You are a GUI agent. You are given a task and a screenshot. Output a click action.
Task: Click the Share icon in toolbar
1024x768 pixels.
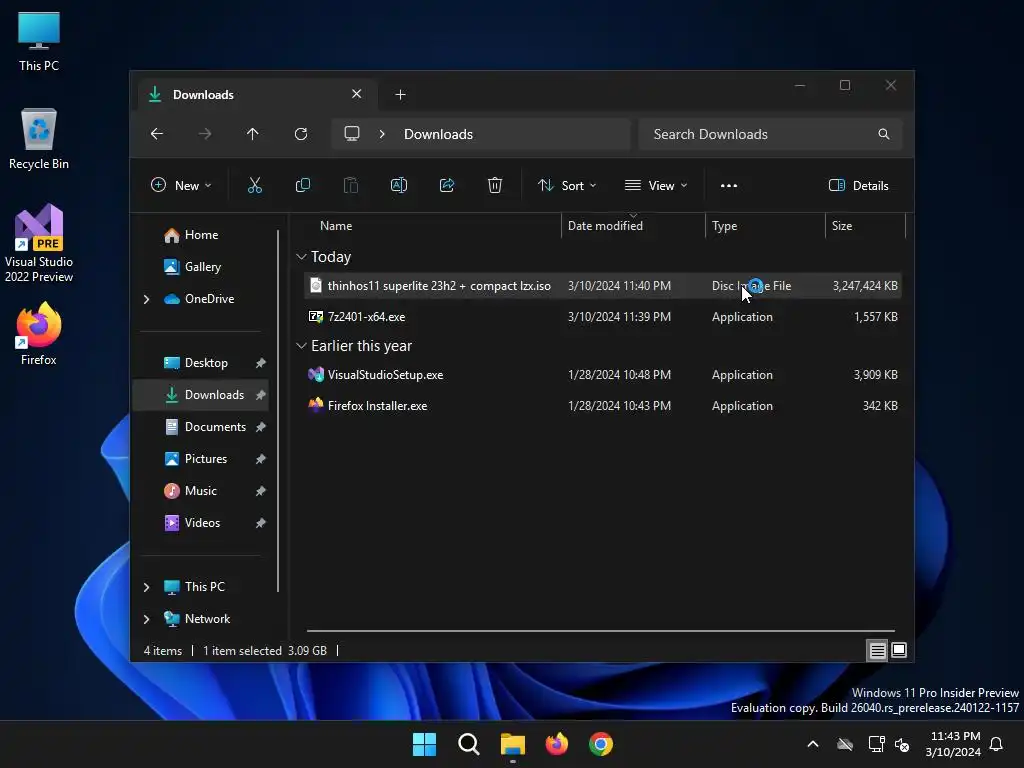447,185
